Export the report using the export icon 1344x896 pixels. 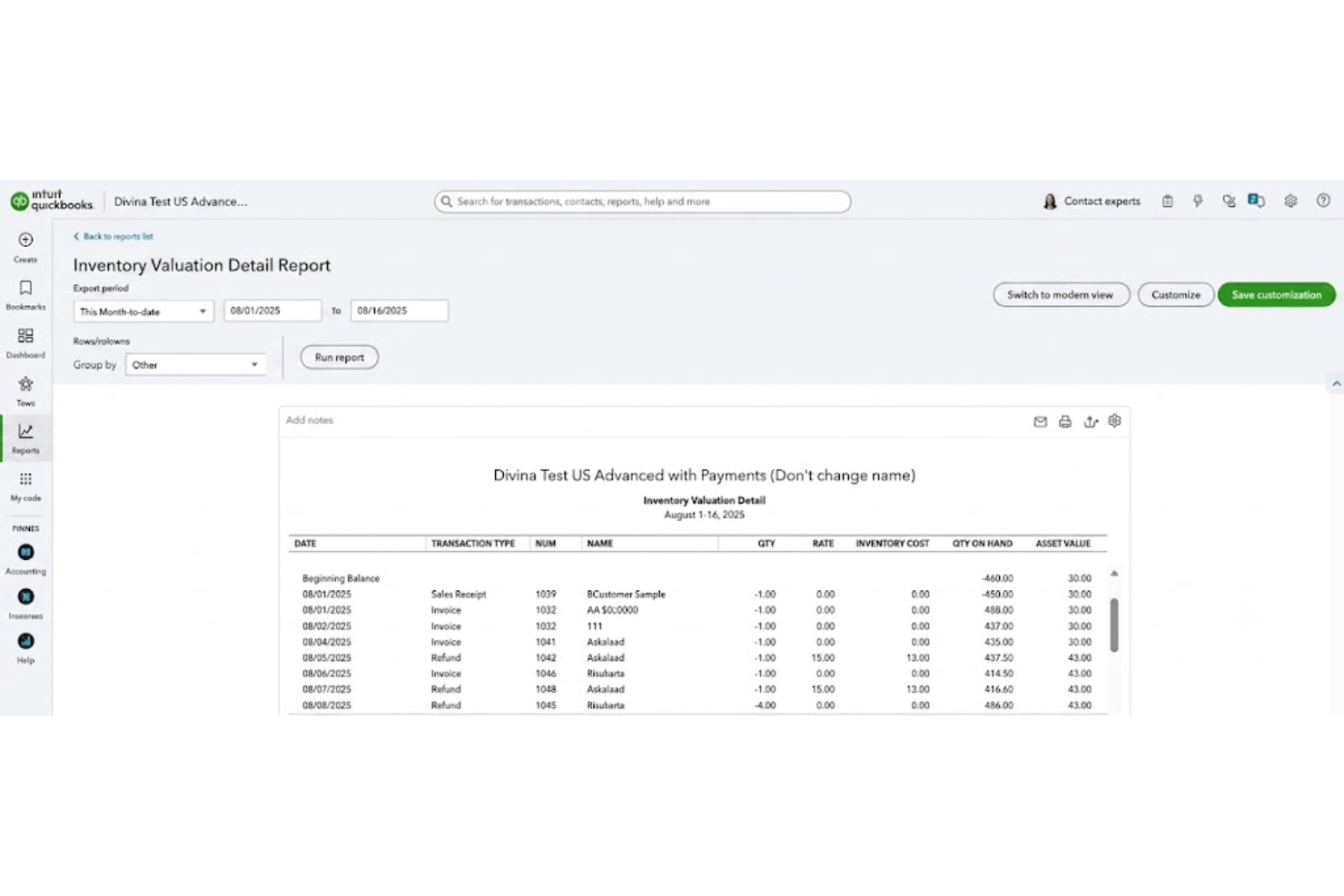click(x=1091, y=421)
